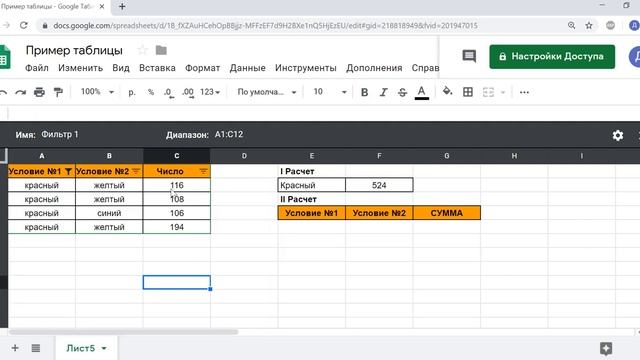Activate the paint format roller tool
The image size is (640, 360).
[58, 92]
